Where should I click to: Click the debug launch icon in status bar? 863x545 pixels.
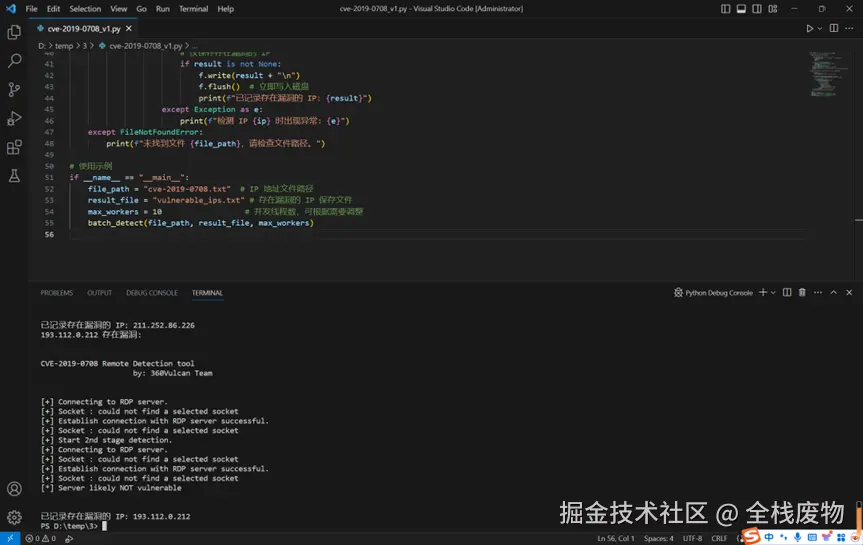tap(69, 538)
